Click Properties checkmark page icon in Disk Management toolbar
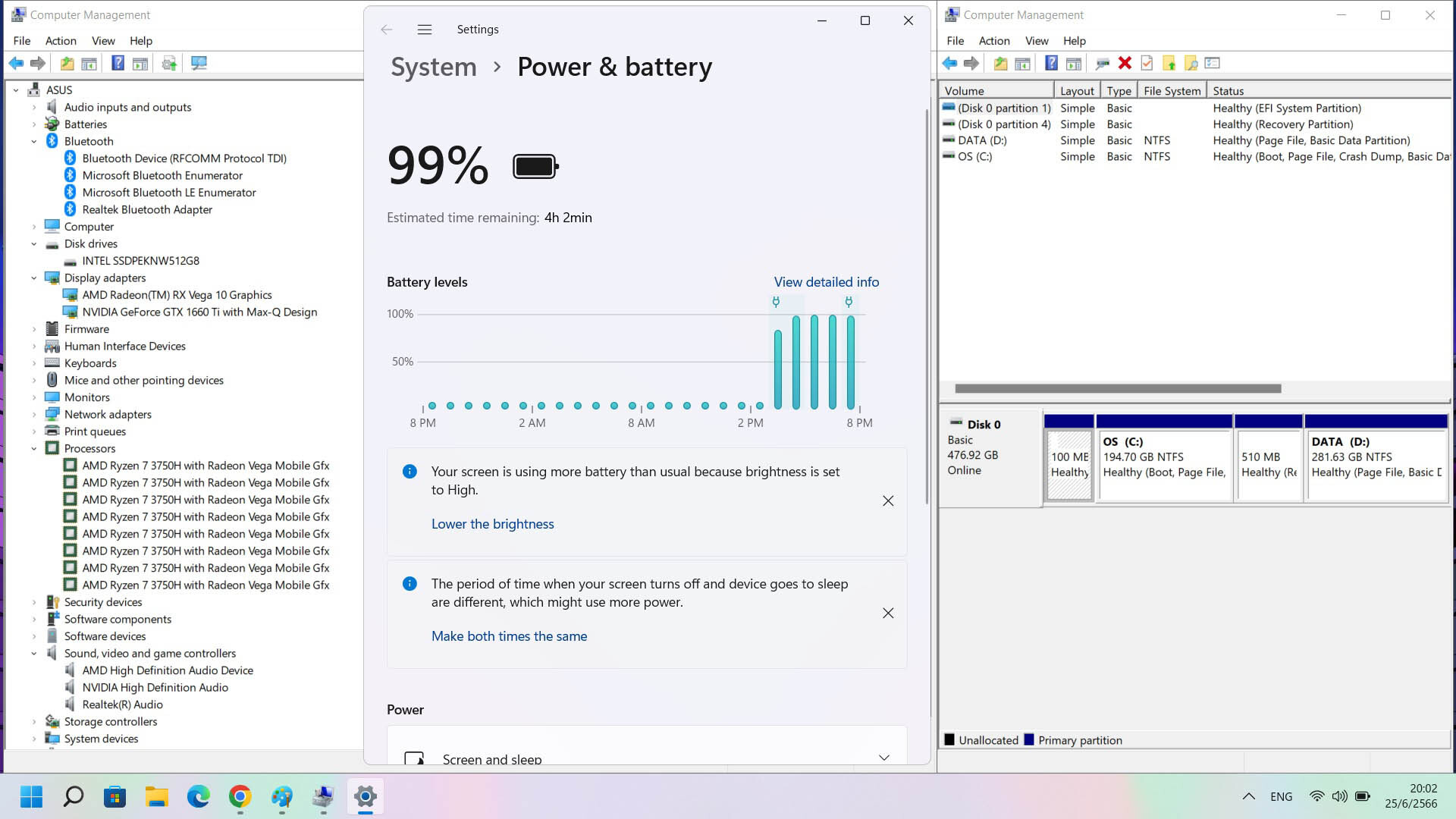This screenshot has height=819, width=1456. pyautogui.click(x=1147, y=64)
